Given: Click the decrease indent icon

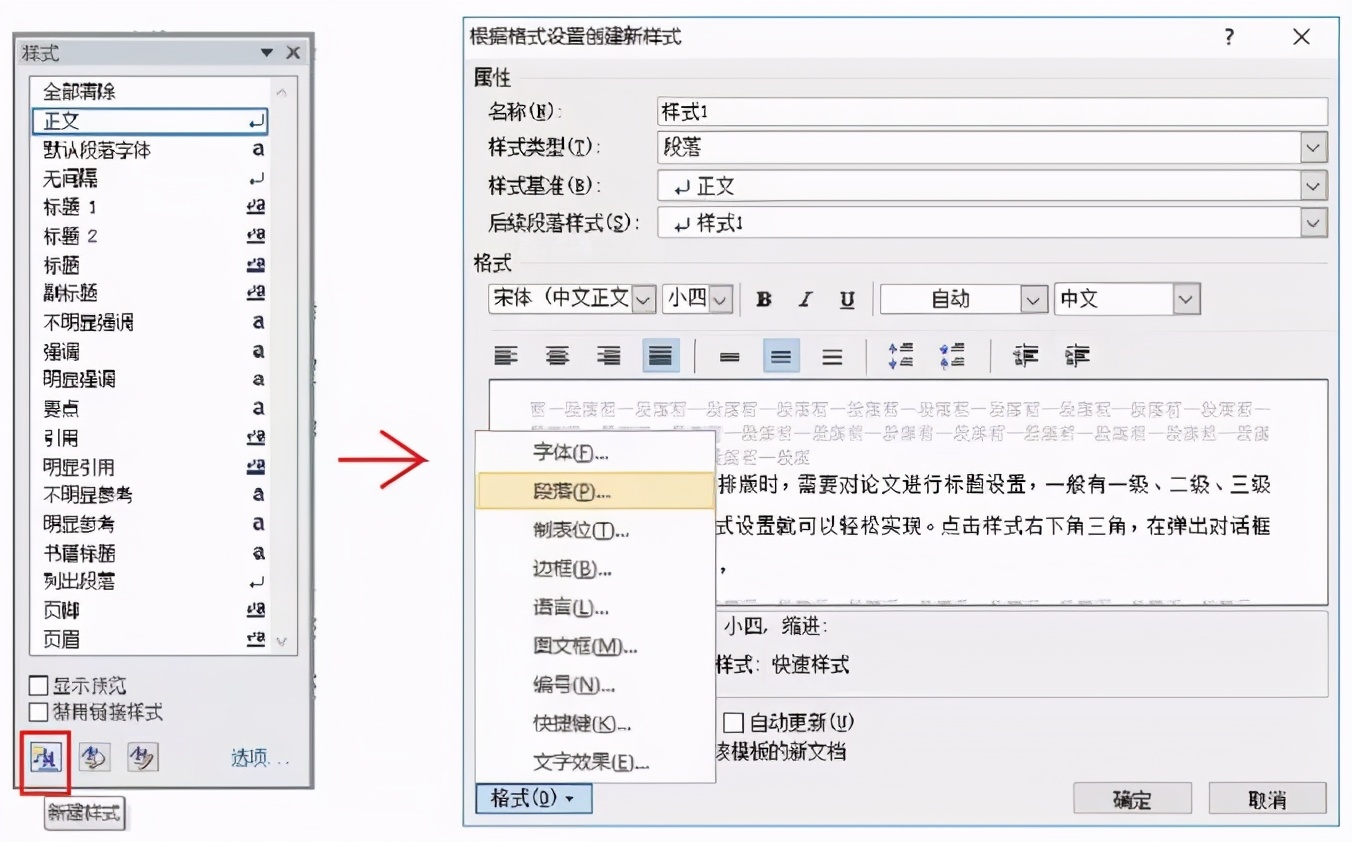Looking at the screenshot, I should (x=1026, y=356).
